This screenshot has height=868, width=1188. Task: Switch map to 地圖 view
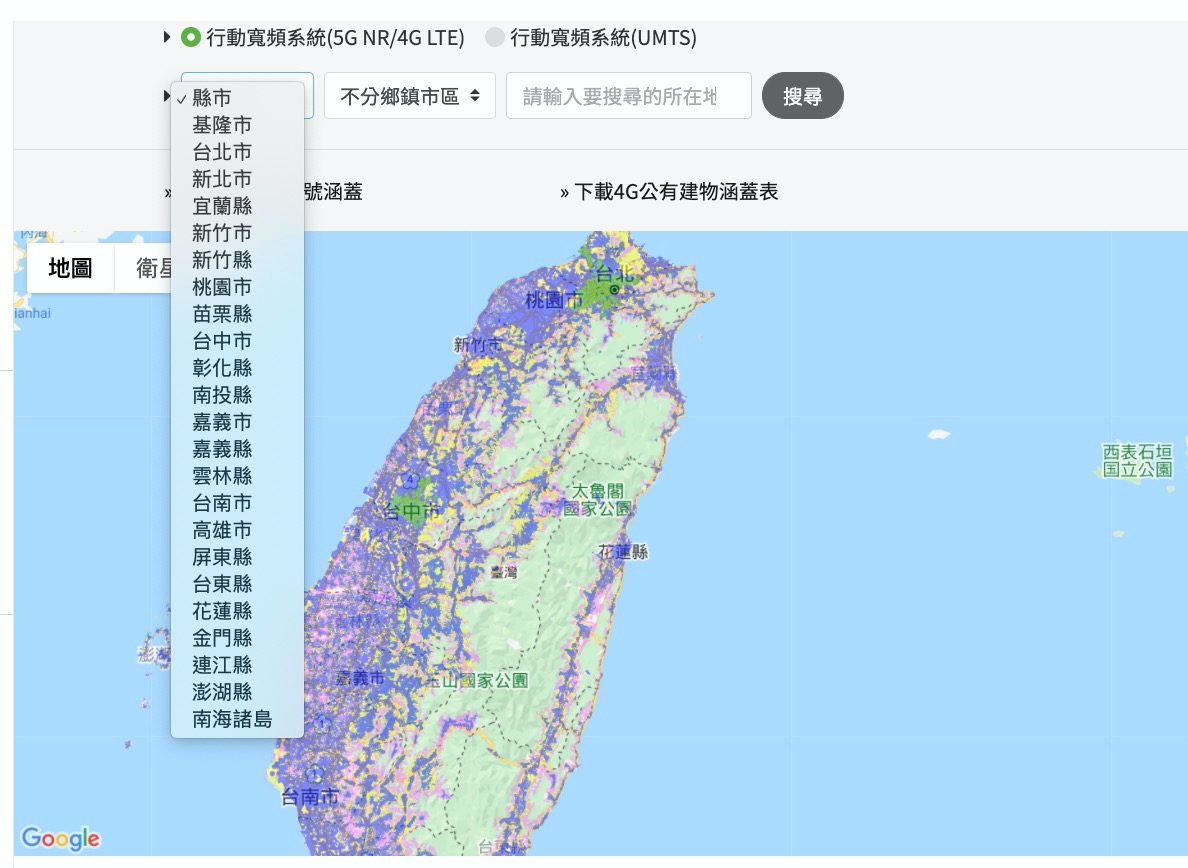click(70, 268)
